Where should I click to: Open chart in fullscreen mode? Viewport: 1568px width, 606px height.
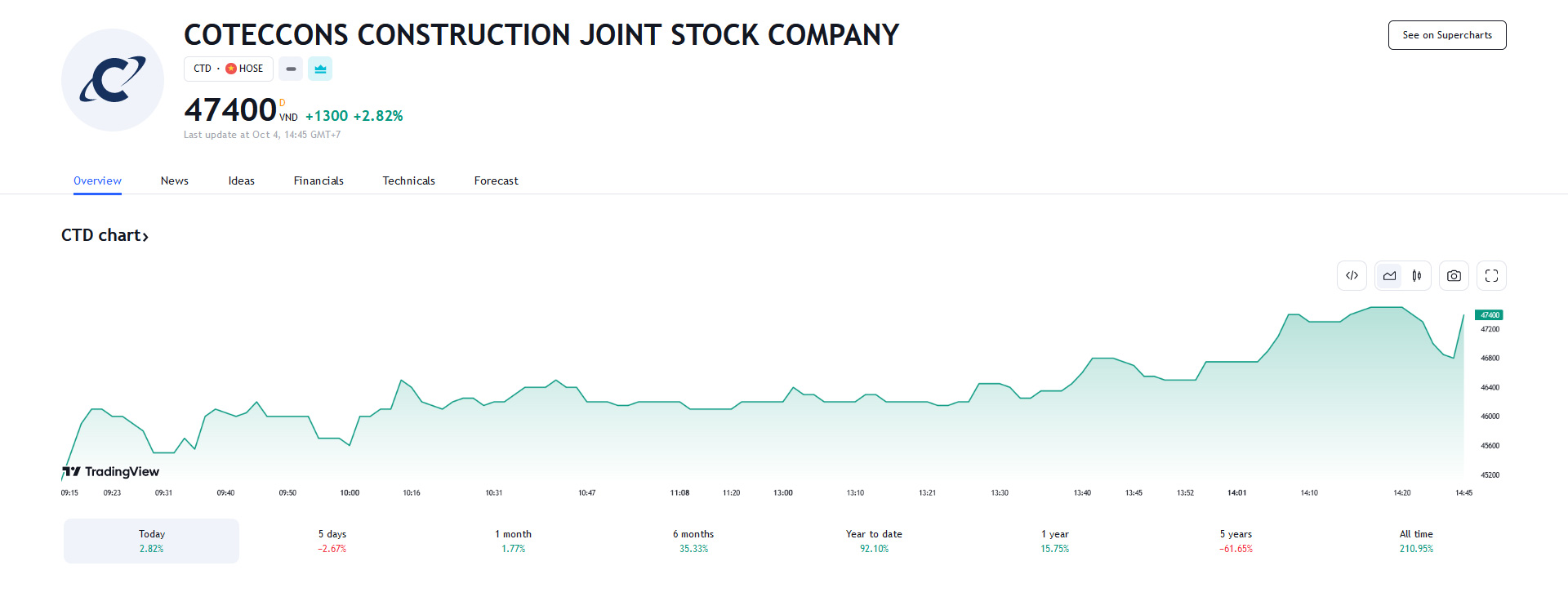click(1491, 276)
